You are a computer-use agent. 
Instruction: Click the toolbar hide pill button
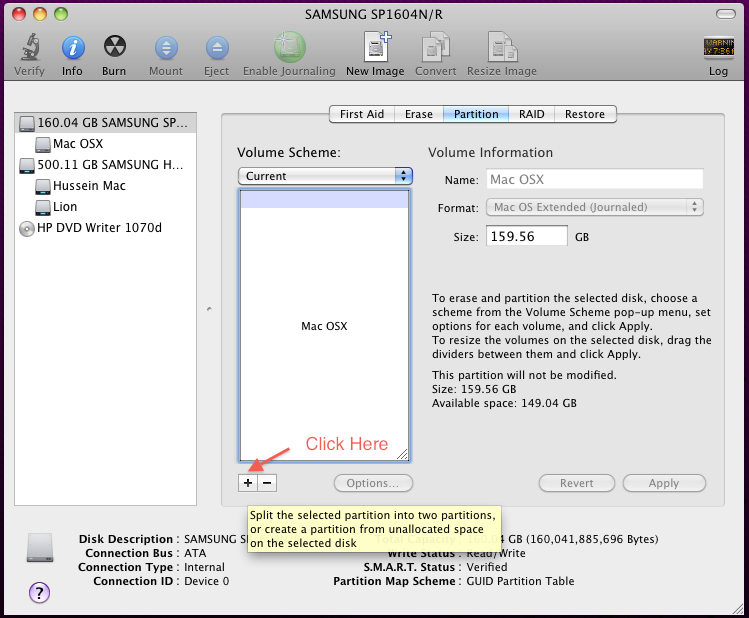[726, 14]
